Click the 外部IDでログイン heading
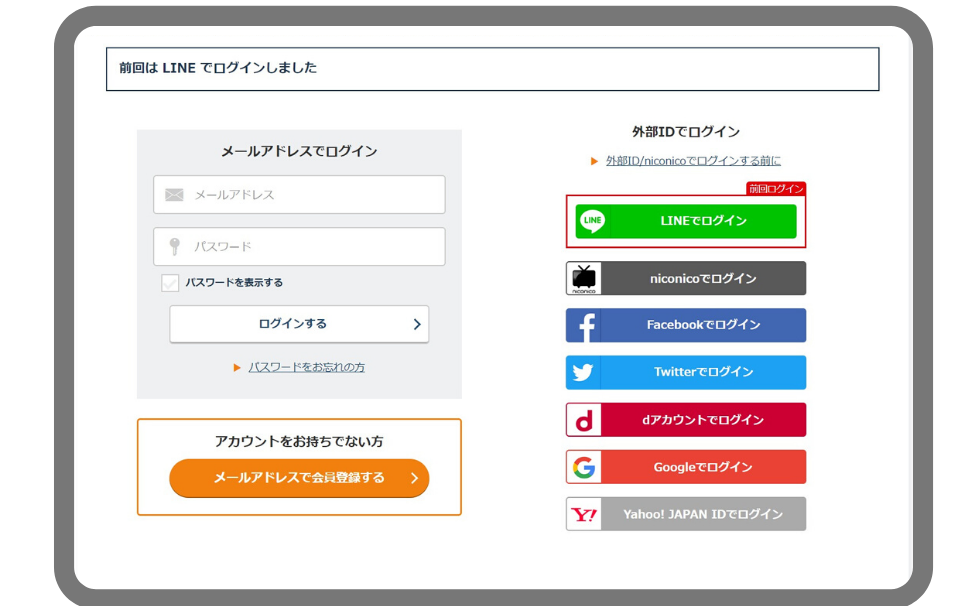Image resolution: width=970 pixels, height=606 pixels. pos(686,132)
